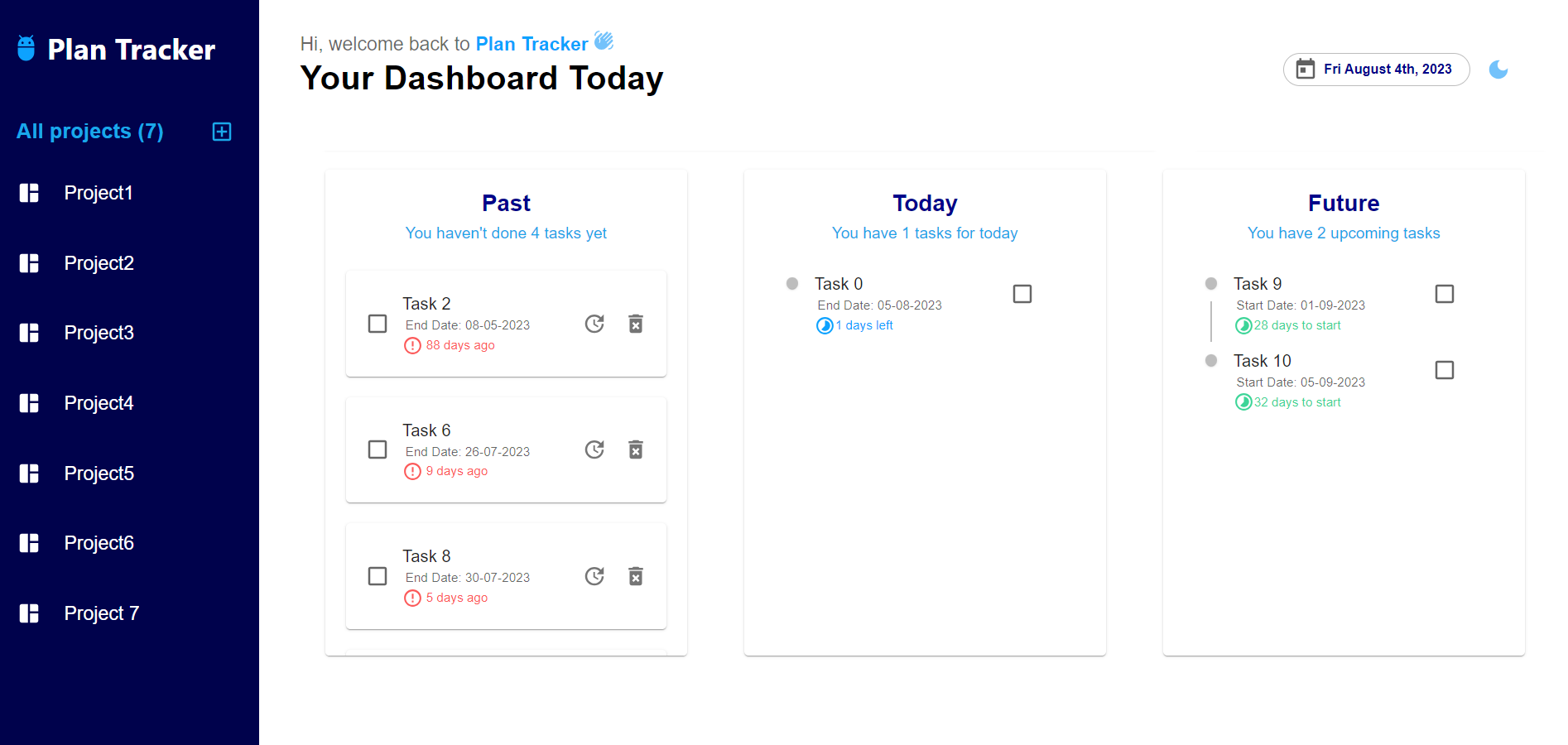Delete Task 2 using its trash icon

pos(636,324)
